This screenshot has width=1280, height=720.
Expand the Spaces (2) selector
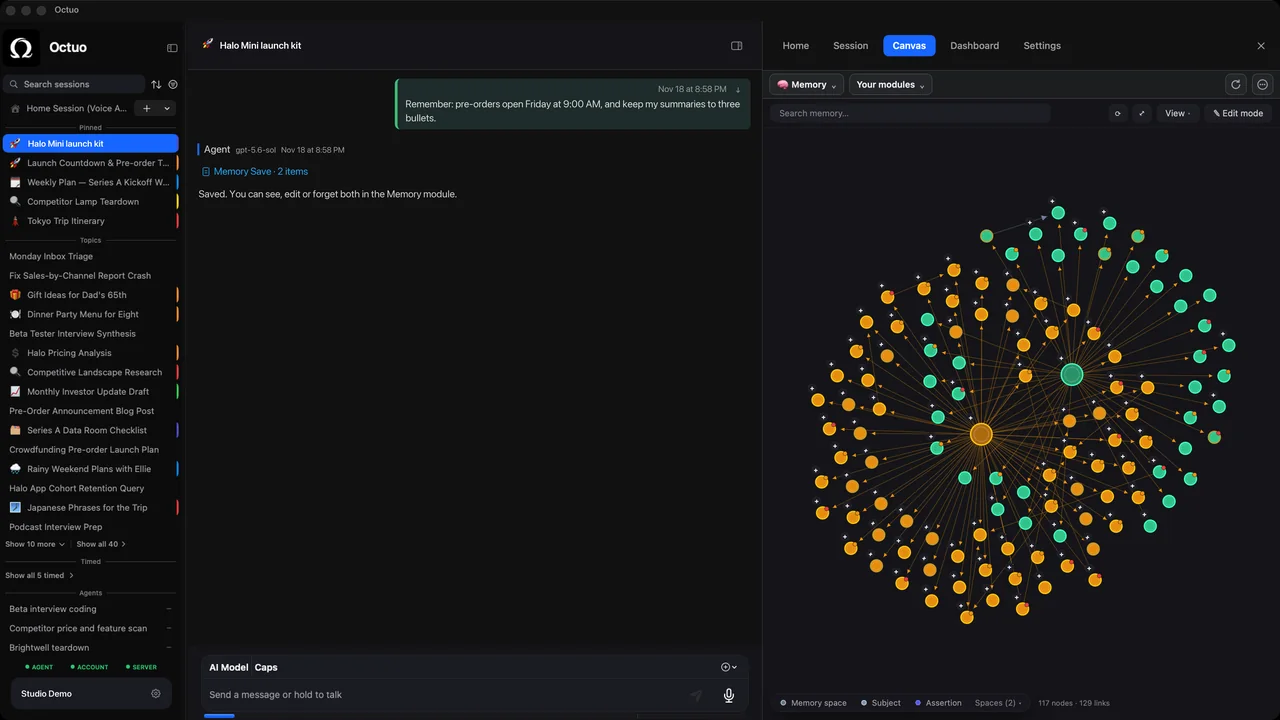(x=998, y=703)
